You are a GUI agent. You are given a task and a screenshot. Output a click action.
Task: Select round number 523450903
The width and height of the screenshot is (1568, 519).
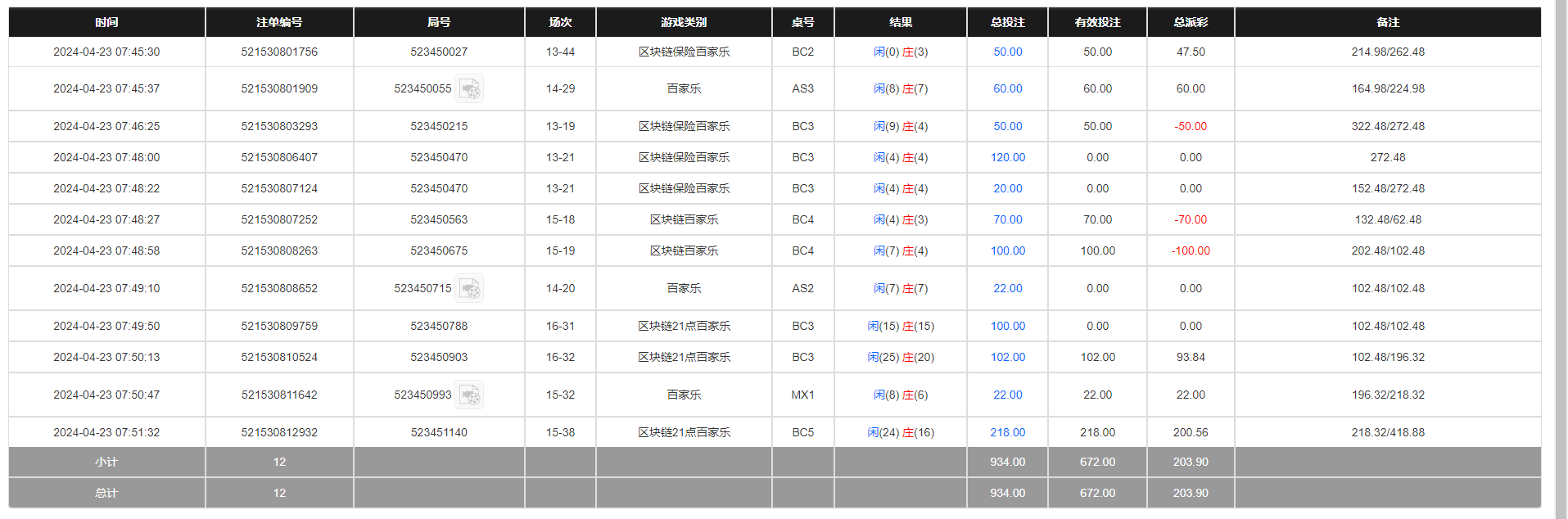439,357
